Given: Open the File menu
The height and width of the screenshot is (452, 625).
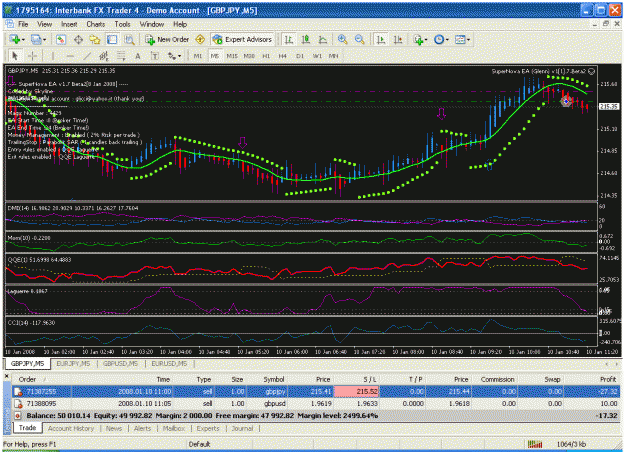Looking at the screenshot, I should (24, 24).
